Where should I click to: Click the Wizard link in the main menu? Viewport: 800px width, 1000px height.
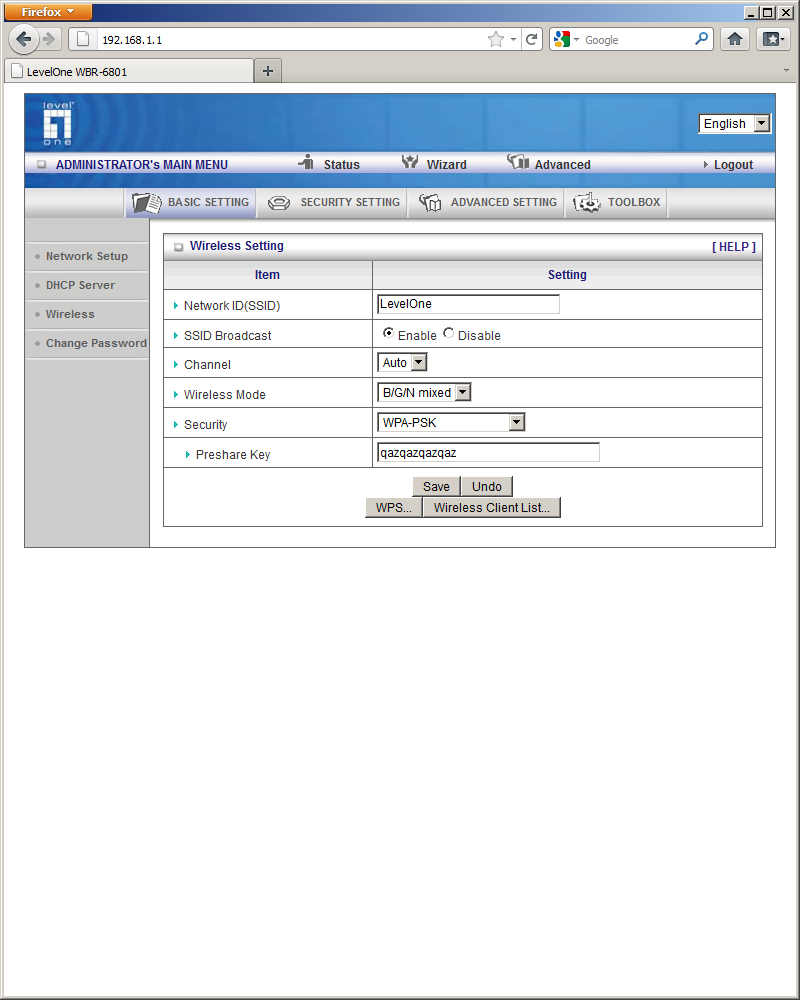point(447,165)
